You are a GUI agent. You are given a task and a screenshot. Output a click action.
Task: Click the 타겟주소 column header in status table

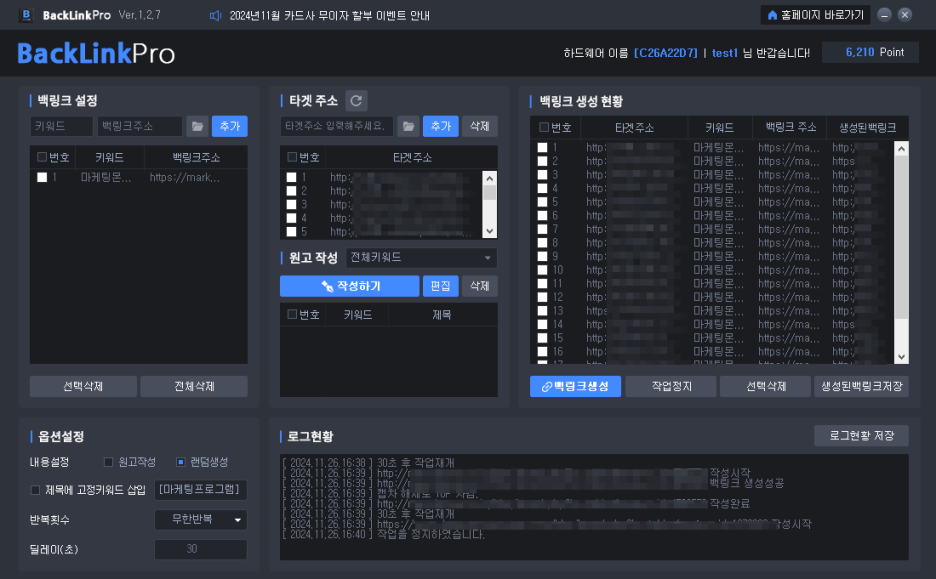tap(634, 127)
